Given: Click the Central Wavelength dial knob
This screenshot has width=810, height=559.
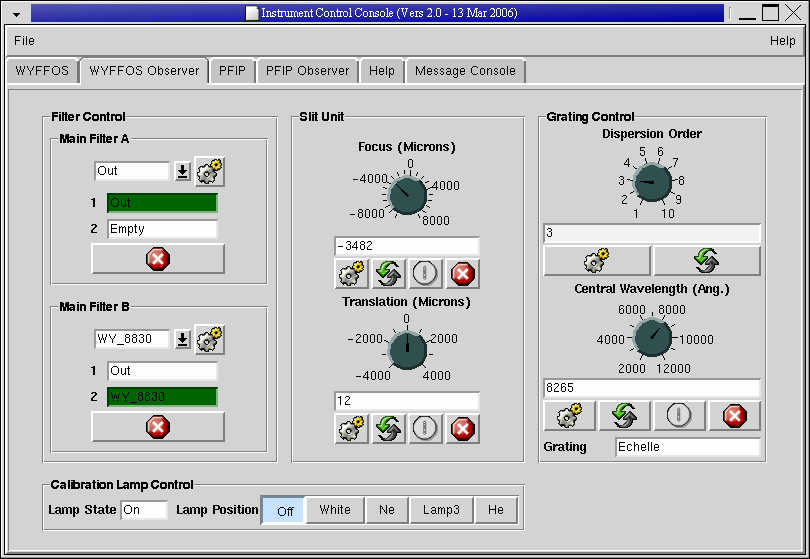Looking at the screenshot, I should pos(652,338).
